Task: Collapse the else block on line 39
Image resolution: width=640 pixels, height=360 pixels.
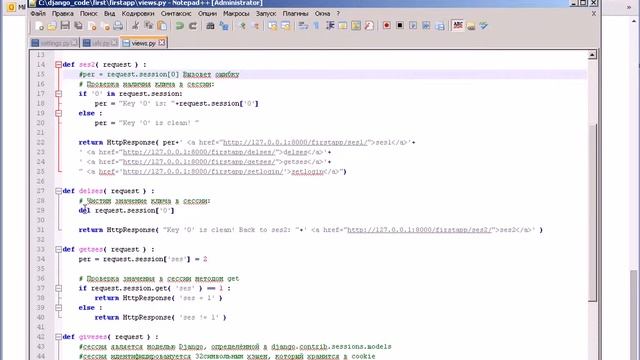Action: tap(58, 308)
